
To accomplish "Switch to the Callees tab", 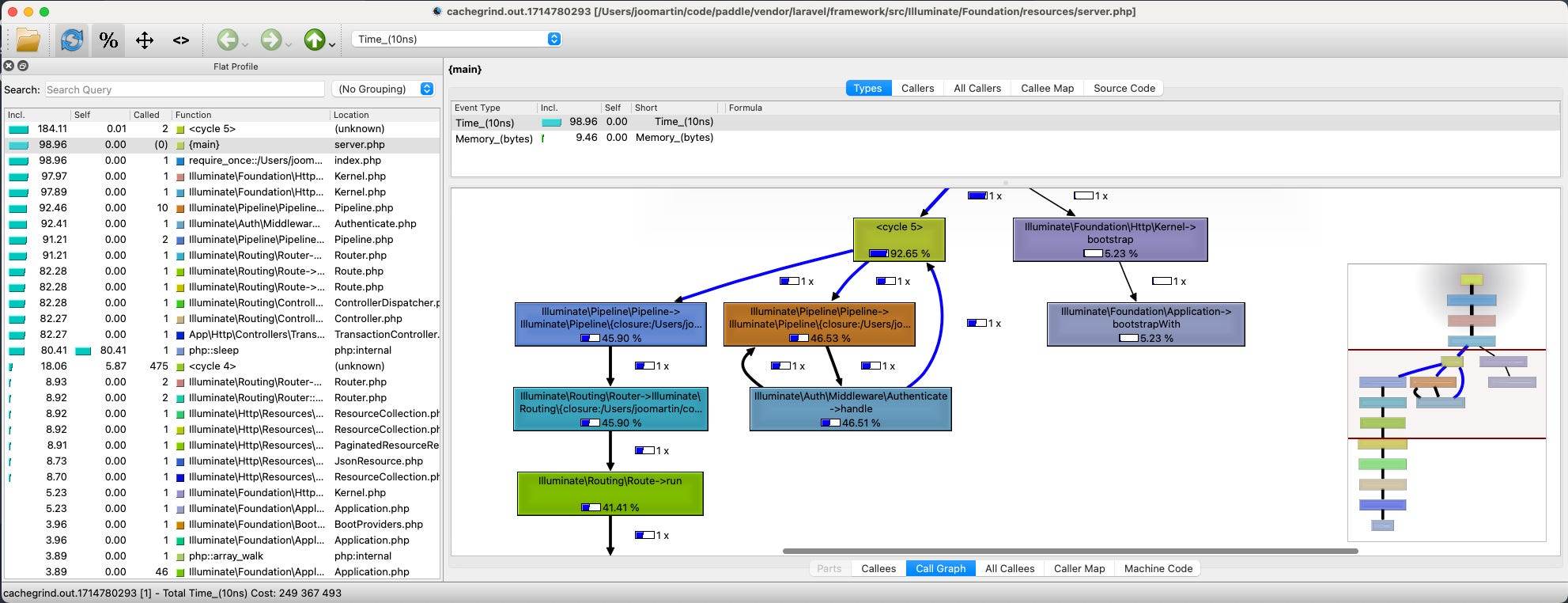I will [878, 568].
